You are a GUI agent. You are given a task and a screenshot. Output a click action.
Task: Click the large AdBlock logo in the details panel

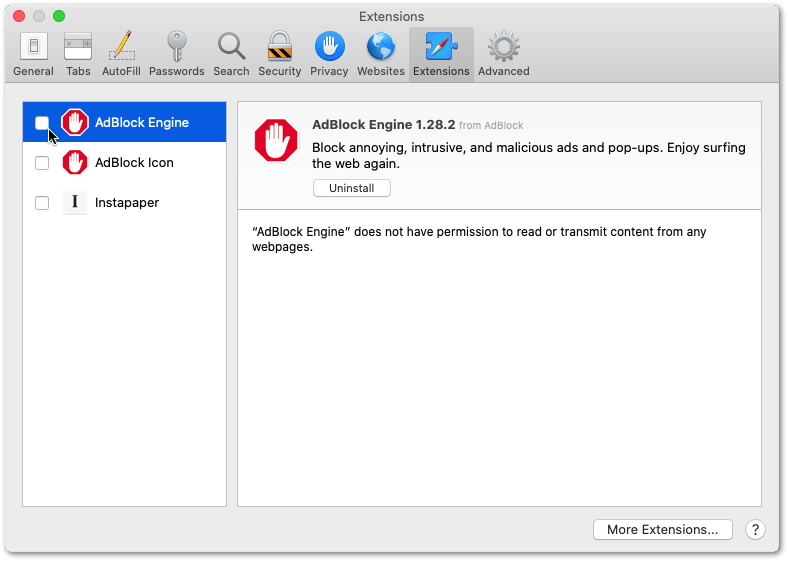point(276,140)
